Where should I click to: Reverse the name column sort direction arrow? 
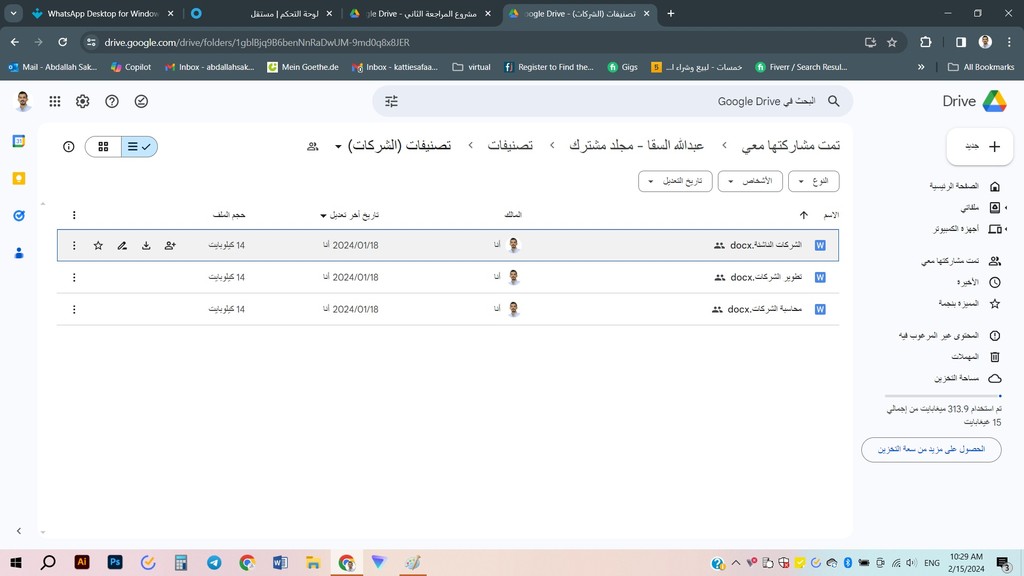(x=803, y=215)
